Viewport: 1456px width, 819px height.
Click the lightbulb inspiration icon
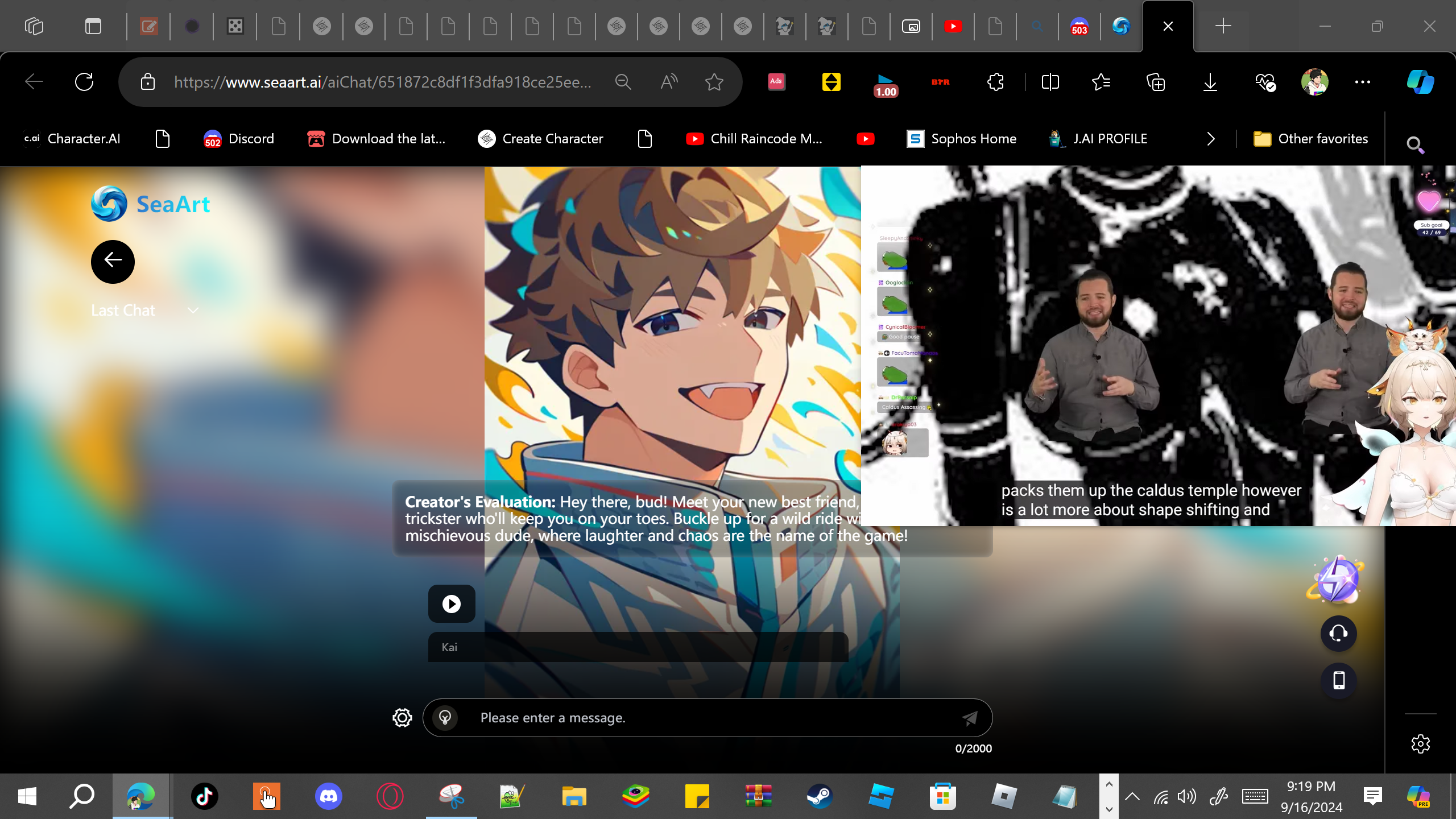tap(445, 718)
